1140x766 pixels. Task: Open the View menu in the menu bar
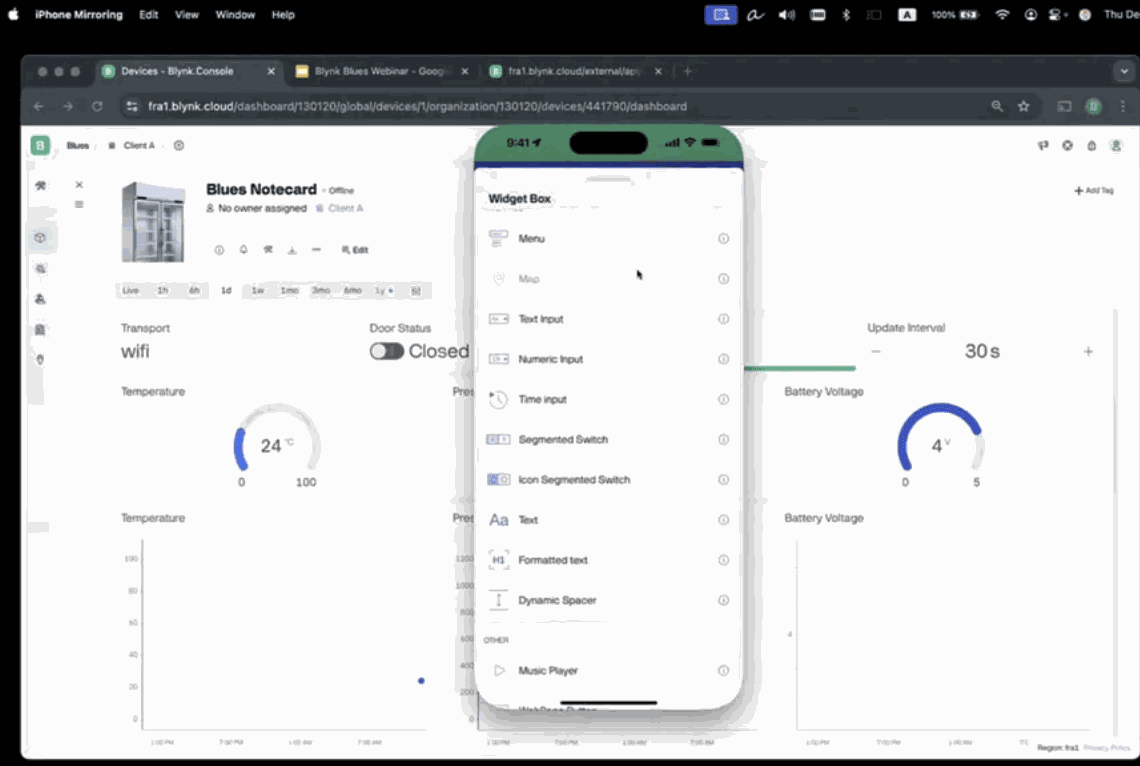[186, 15]
